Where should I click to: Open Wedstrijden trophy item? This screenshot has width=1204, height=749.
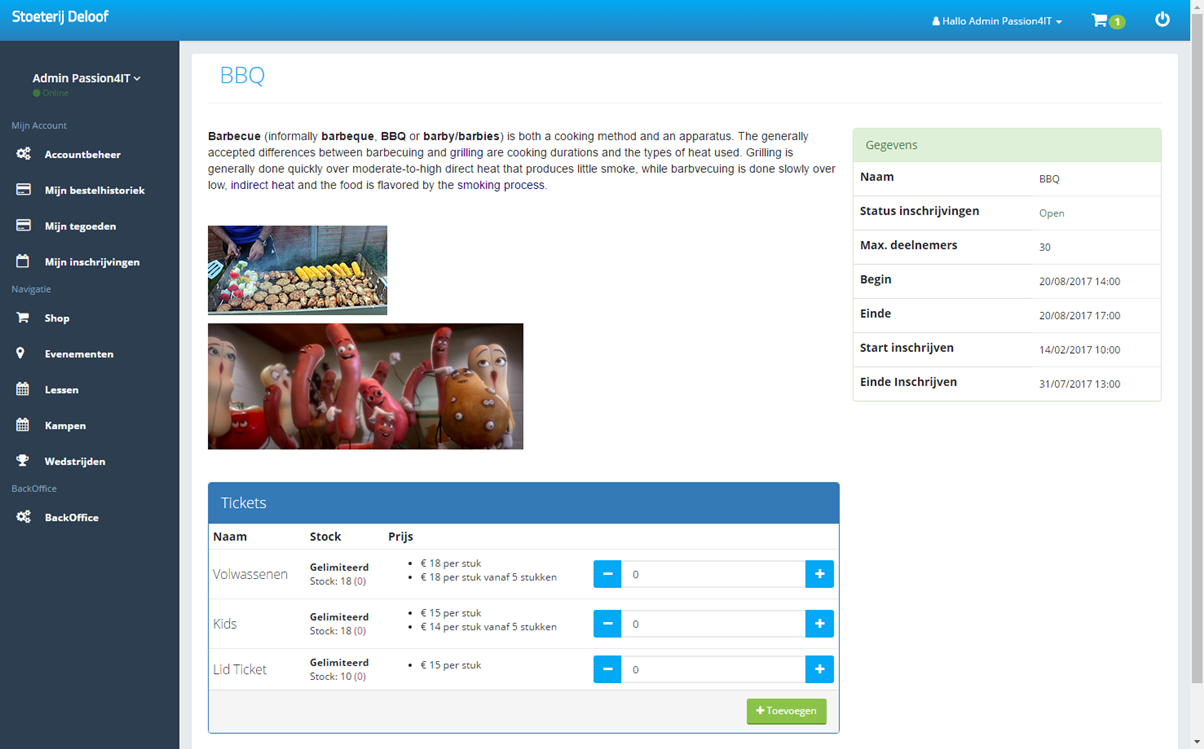coord(74,462)
